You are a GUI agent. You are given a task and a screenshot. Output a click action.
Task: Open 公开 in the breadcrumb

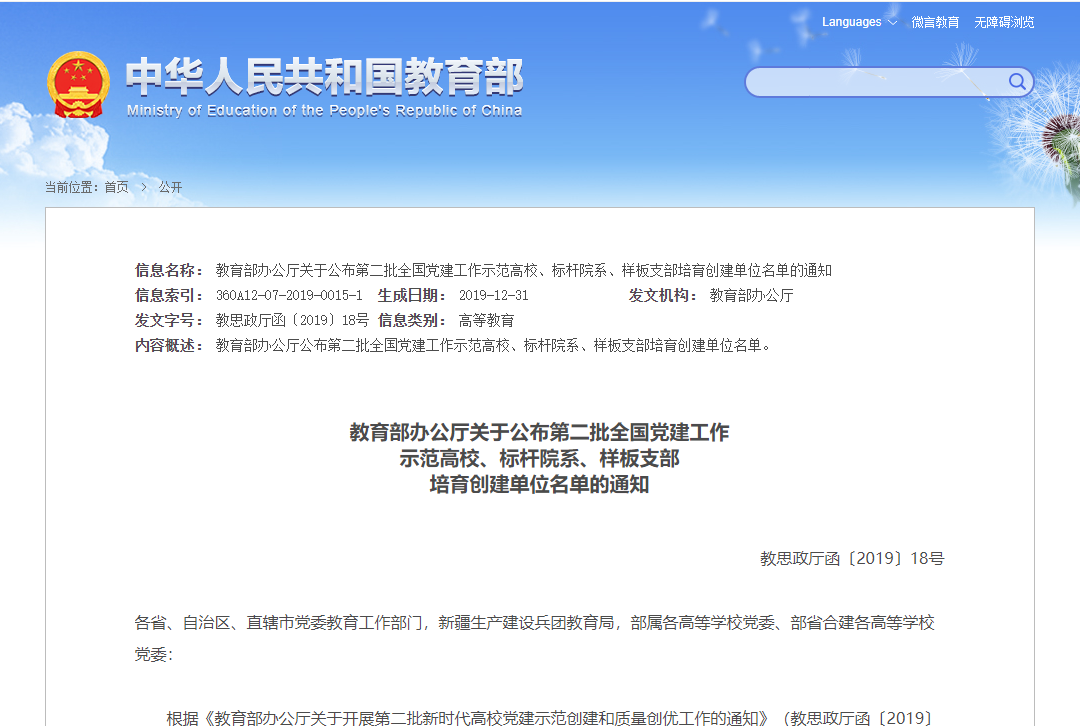(x=170, y=187)
